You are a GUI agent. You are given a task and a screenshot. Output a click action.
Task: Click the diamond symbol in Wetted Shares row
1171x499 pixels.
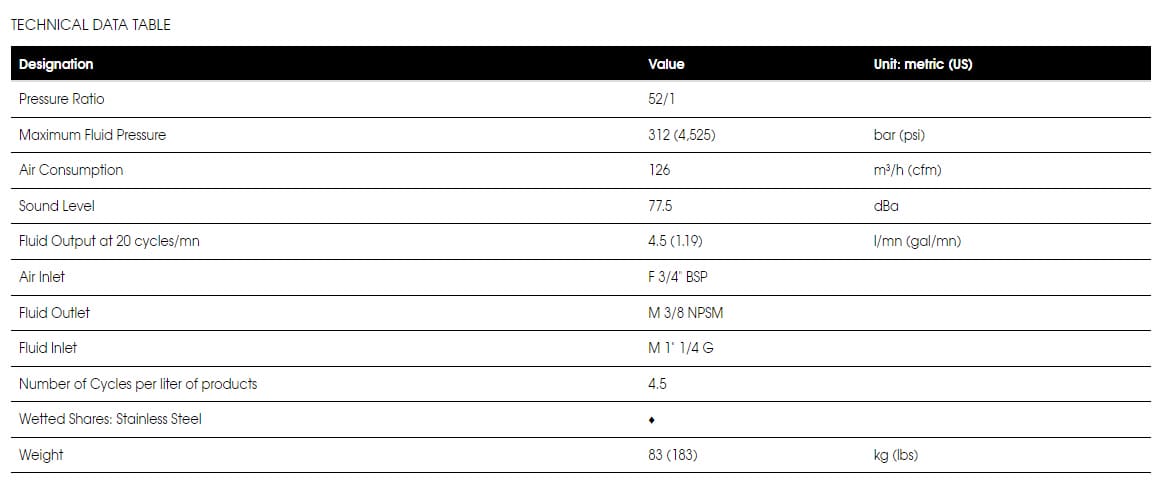(652, 421)
